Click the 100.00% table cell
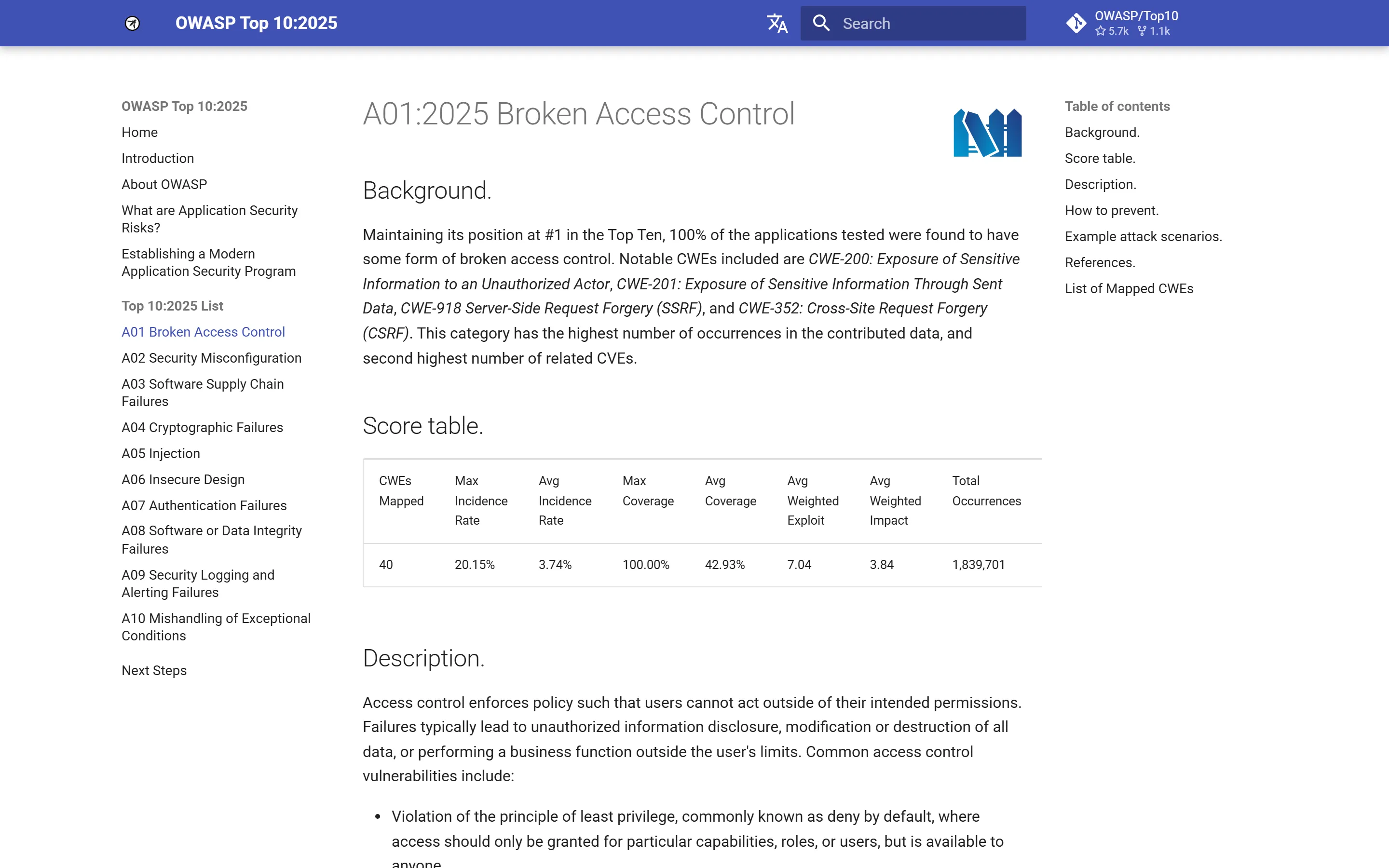The height and width of the screenshot is (868, 1389). click(x=646, y=565)
